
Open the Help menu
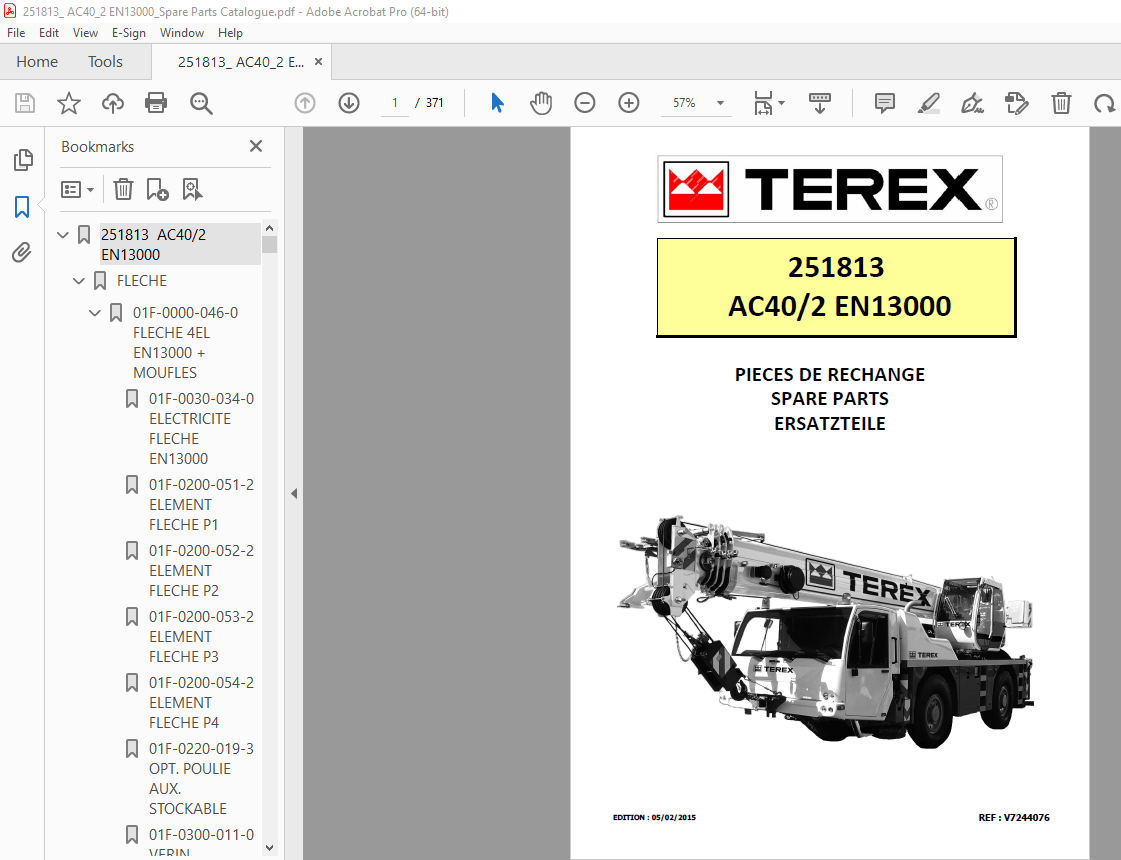click(x=230, y=33)
